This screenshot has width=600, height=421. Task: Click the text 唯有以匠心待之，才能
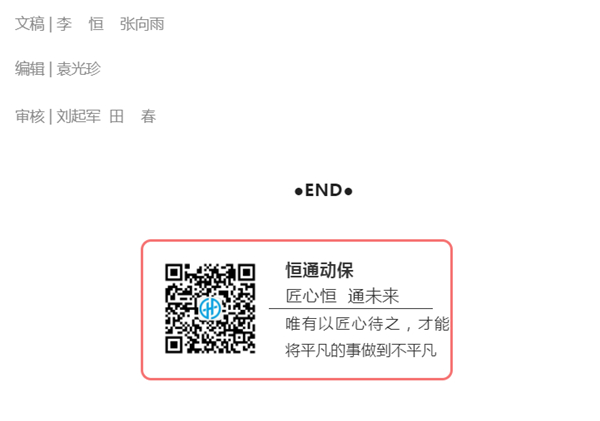367,324
